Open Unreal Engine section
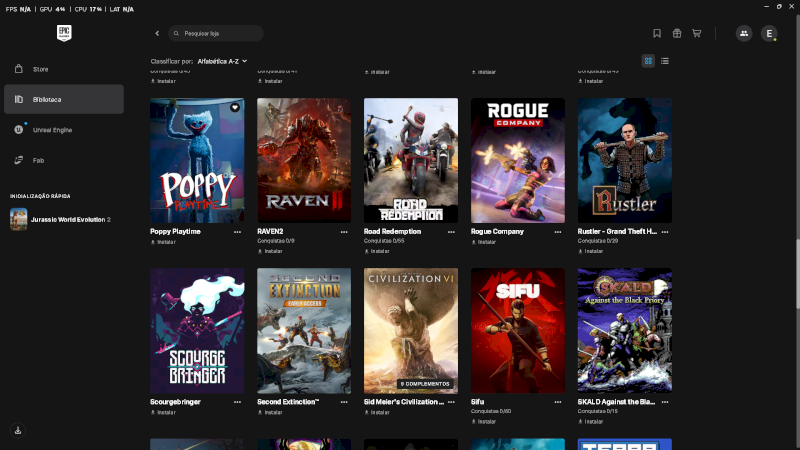 pos(64,130)
